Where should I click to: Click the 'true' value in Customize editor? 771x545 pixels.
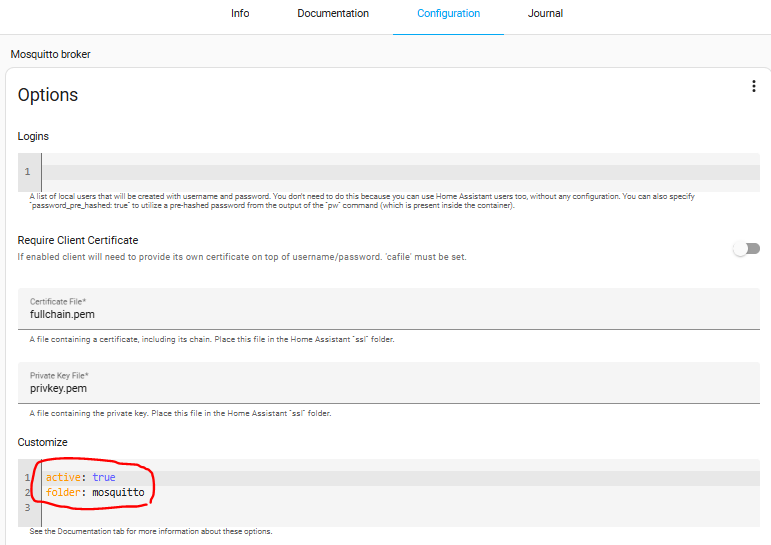click(x=104, y=478)
